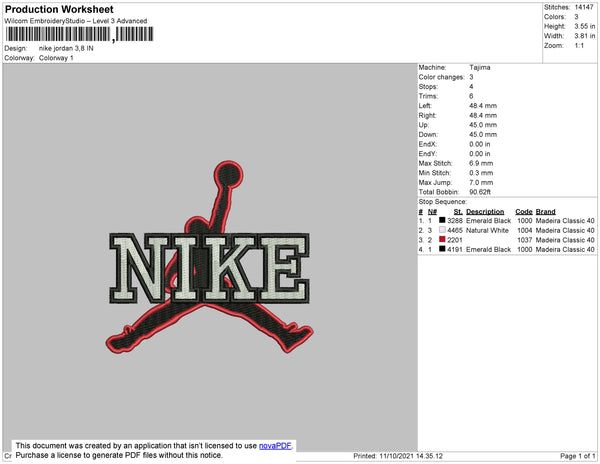
Task: Click the Up value 45.0 mm
Action: coord(483,125)
